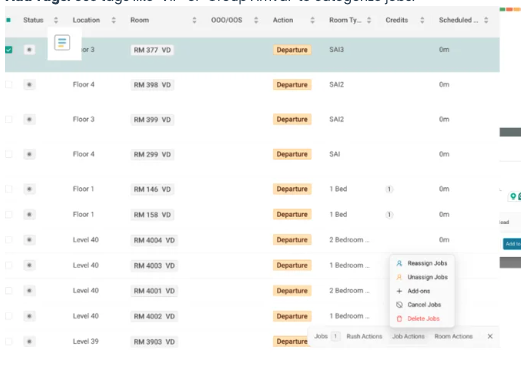
Task: Click the Reassign Jobs person icon
Action: [x=399, y=263]
